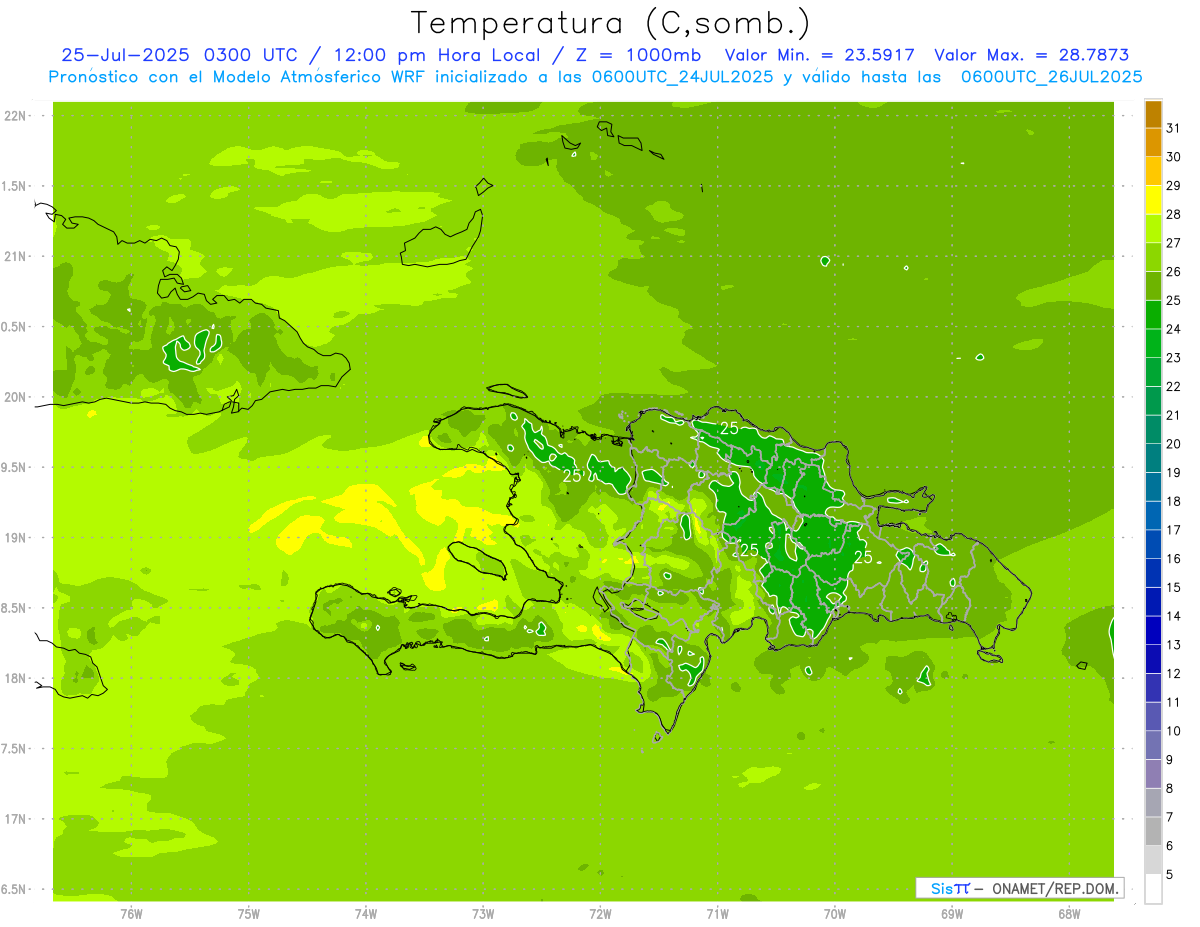Click the "69W" longitude axis label
The height and width of the screenshot is (927, 1200).
tap(952, 914)
